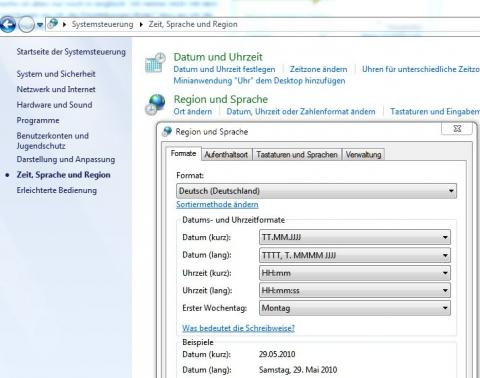Click Minianwendung Uhr dem Desktop hinzufügen
This screenshot has height=378, width=480.
[x=259, y=81]
